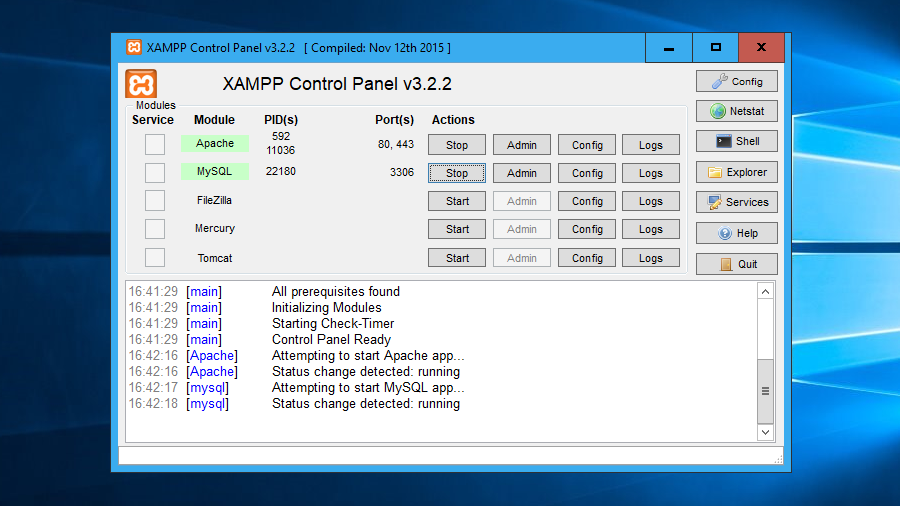Open the Apache Config menu

point(587,145)
